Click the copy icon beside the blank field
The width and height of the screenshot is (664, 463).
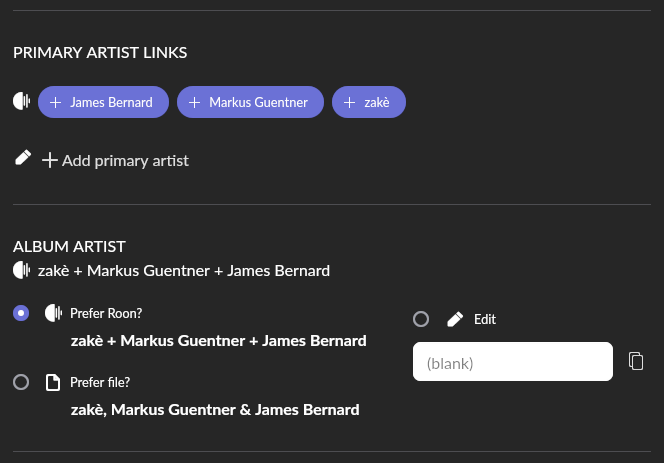click(636, 361)
